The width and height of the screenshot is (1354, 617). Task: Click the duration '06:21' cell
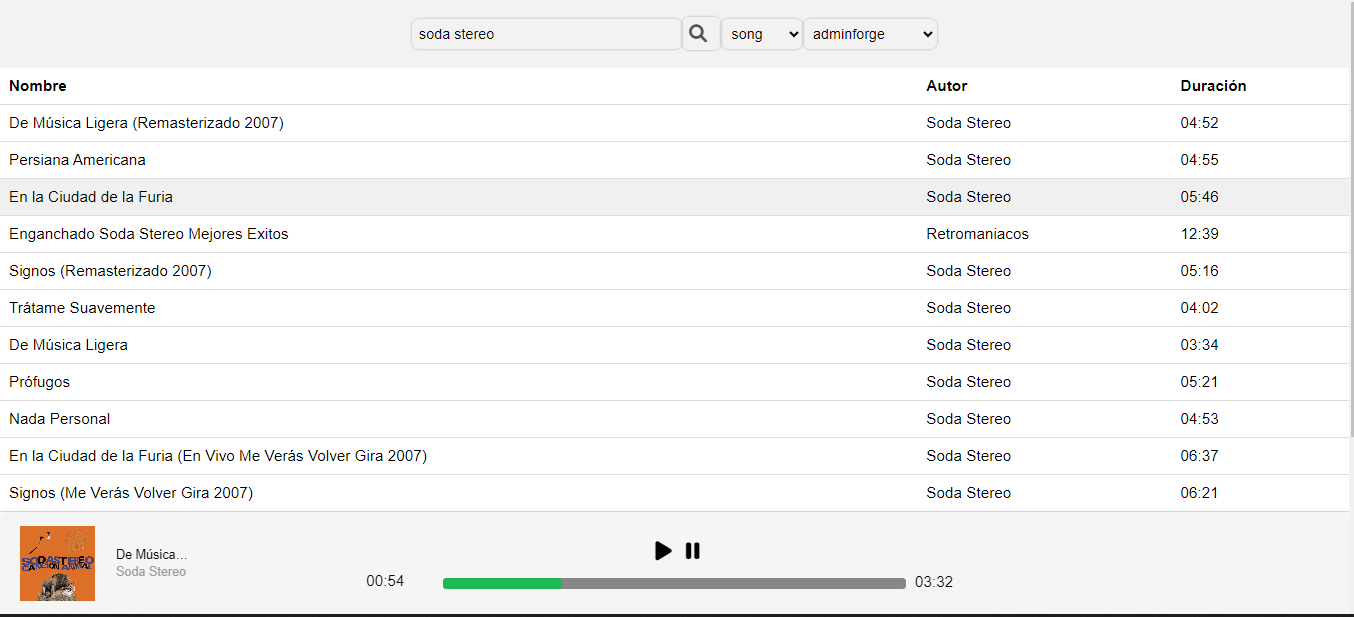coord(1199,493)
